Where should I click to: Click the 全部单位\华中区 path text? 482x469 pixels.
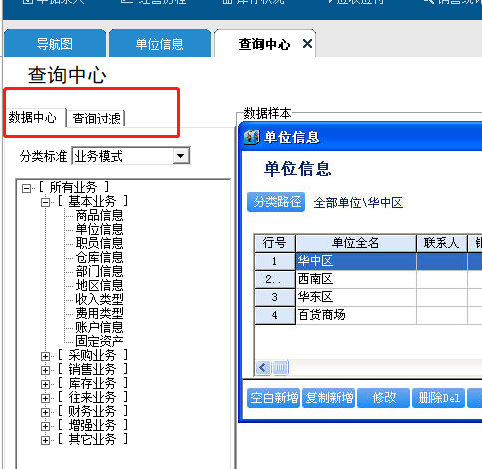[x=358, y=203]
